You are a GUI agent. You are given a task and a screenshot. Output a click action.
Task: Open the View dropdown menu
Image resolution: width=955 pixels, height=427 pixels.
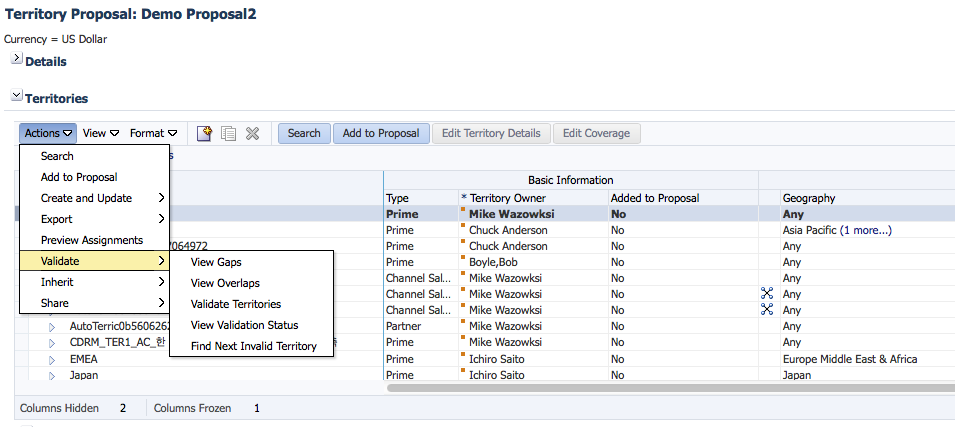pos(101,133)
